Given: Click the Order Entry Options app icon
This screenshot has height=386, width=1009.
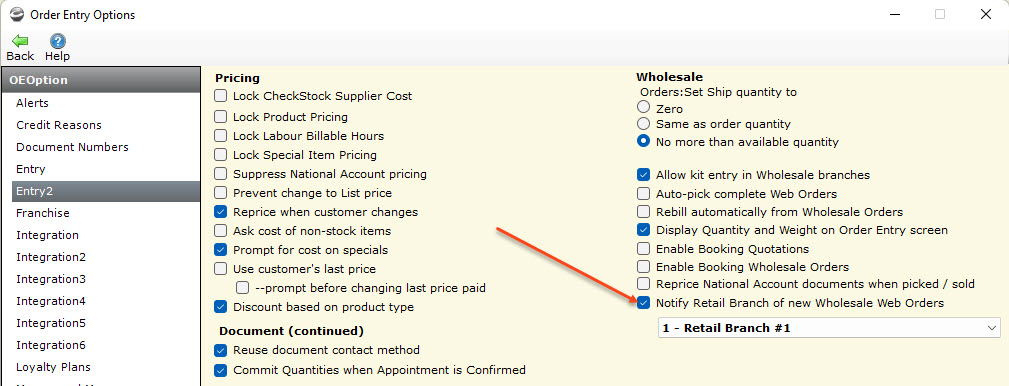Looking at the screenshot, I should 16,14.
